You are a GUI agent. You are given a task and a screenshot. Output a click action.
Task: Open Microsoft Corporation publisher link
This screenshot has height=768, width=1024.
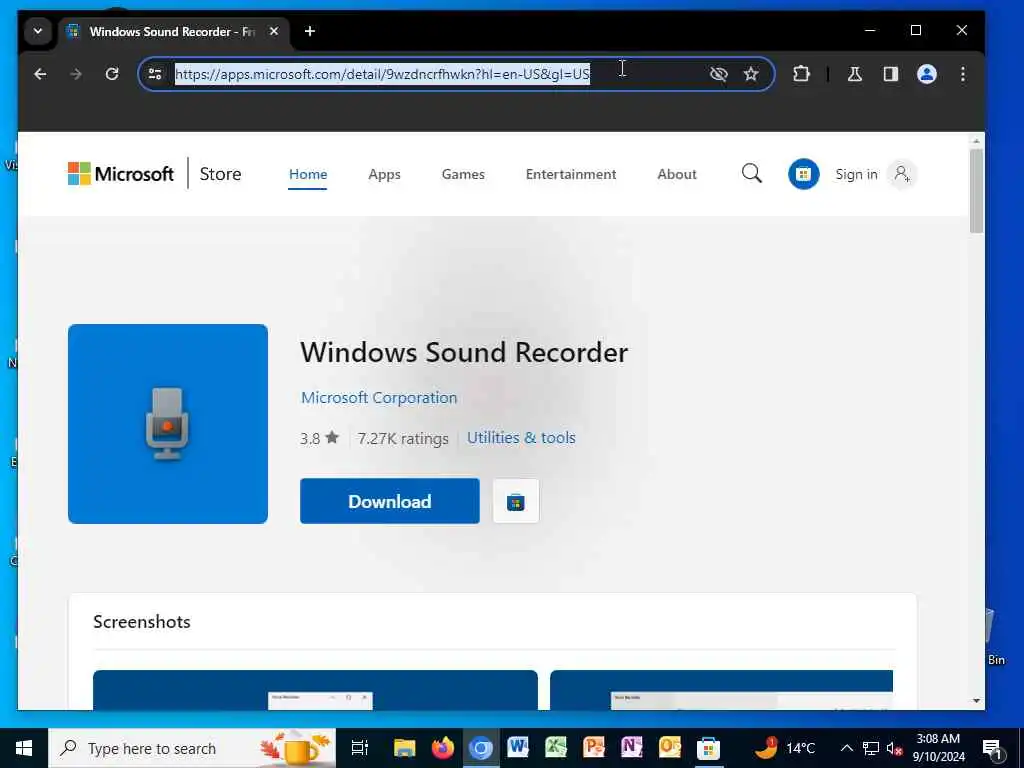point(379,398)
